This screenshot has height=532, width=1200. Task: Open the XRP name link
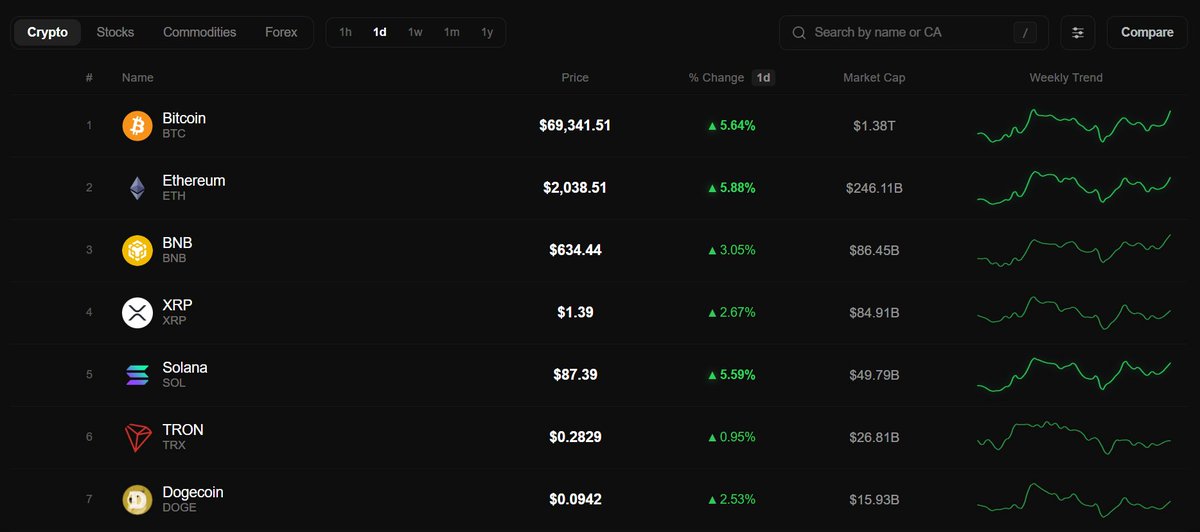click(177, 305)
